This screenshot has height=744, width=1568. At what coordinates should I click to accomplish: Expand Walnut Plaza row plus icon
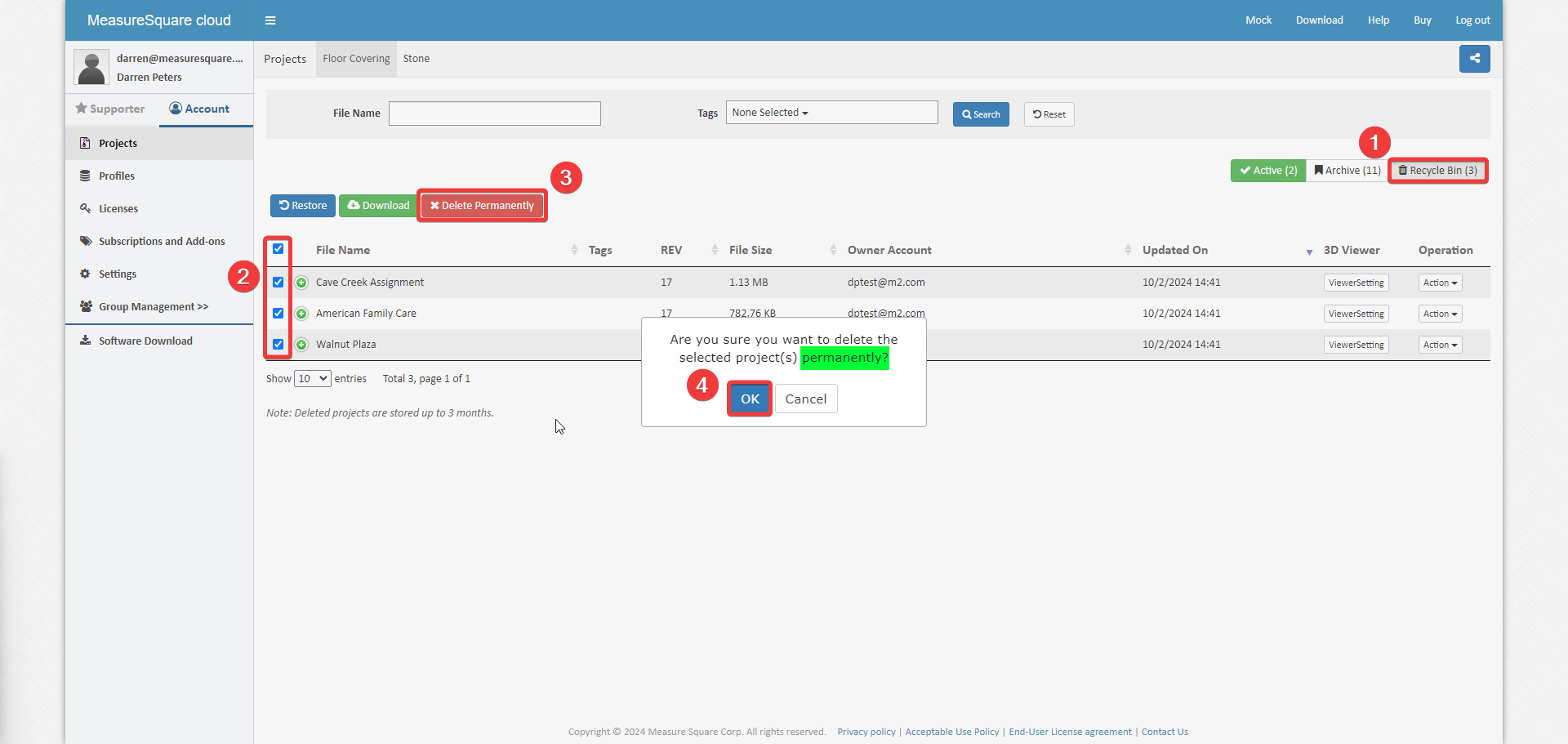pos(301,345)
